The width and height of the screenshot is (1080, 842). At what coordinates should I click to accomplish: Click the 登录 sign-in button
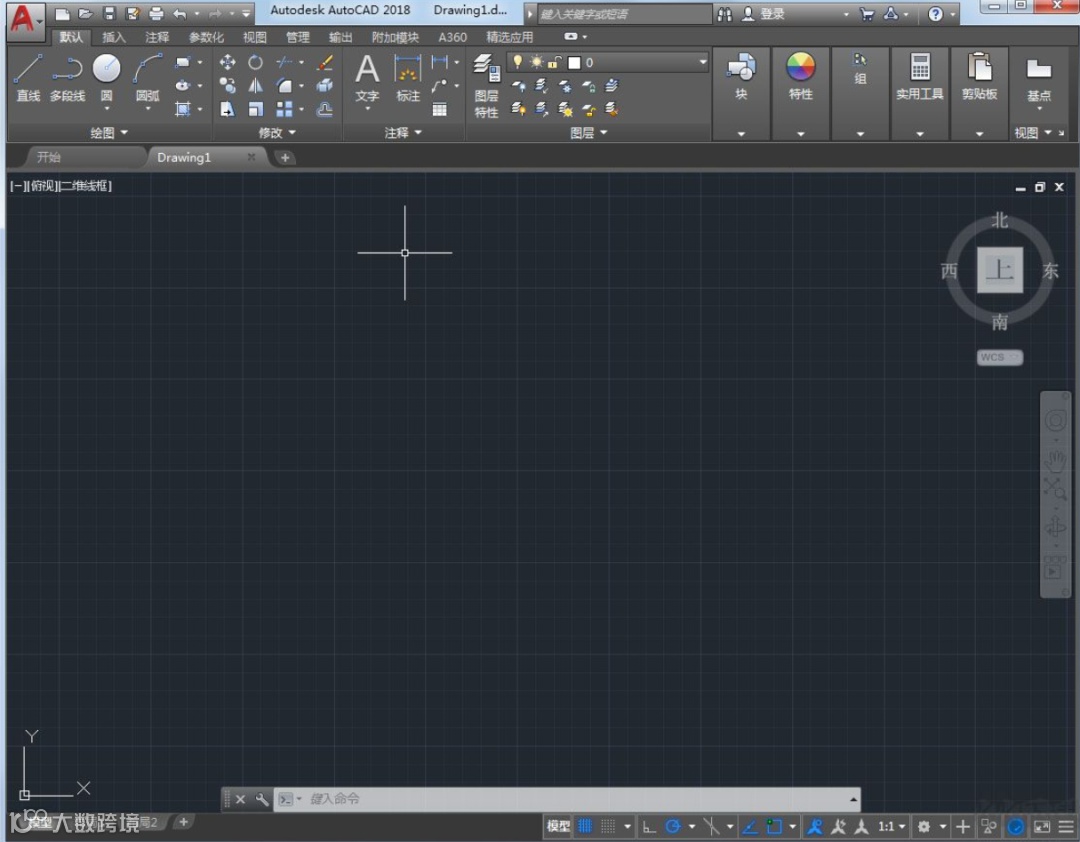[x=765, y=14]
